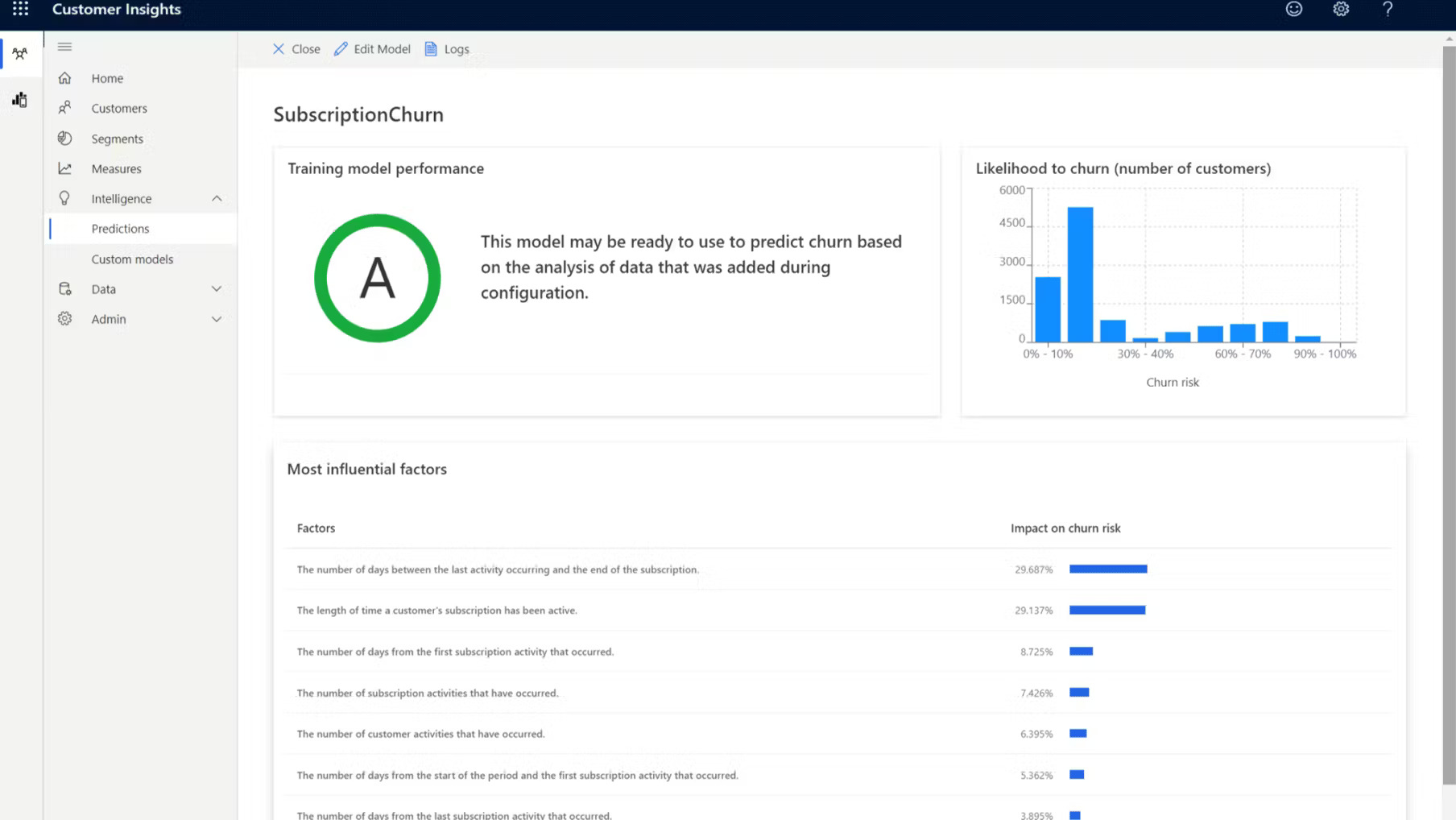Open the app launcher waffle icon
1456x820 pixels.
(x=20, y=9)
